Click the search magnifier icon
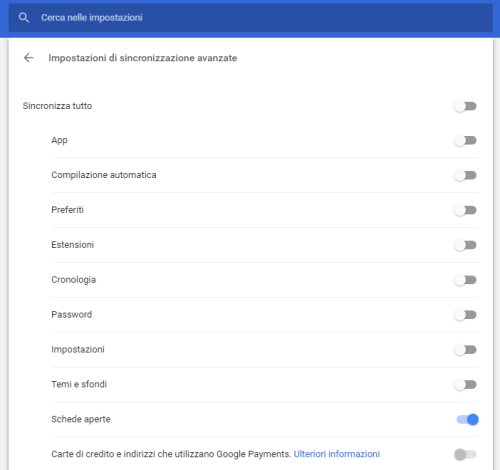The height and width of the screenshot is (470, 500). 24,18
